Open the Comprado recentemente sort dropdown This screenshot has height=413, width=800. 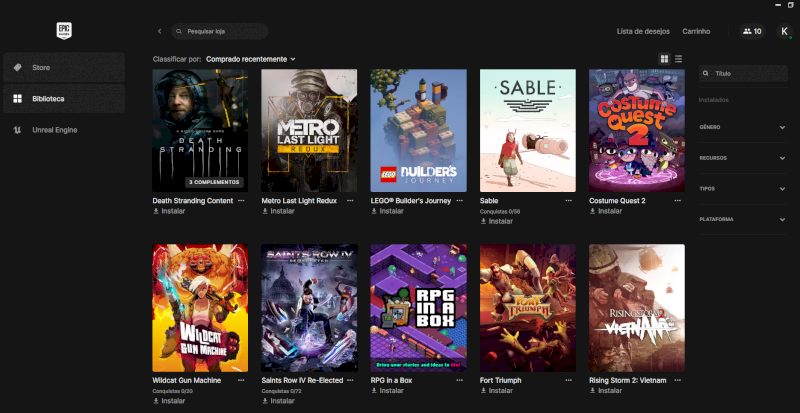(x=251, y=59)
